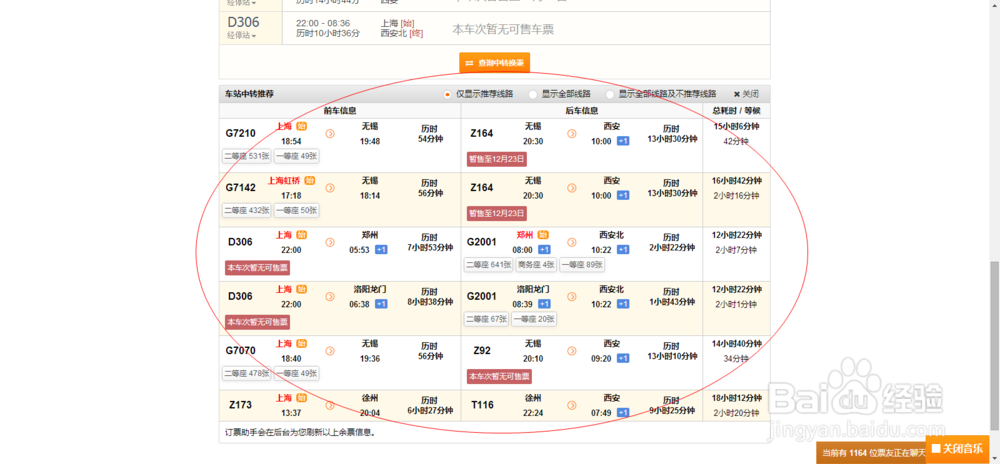
Task: Click the +1 badge next to 09:20 arrival
Action: (623, 358)
